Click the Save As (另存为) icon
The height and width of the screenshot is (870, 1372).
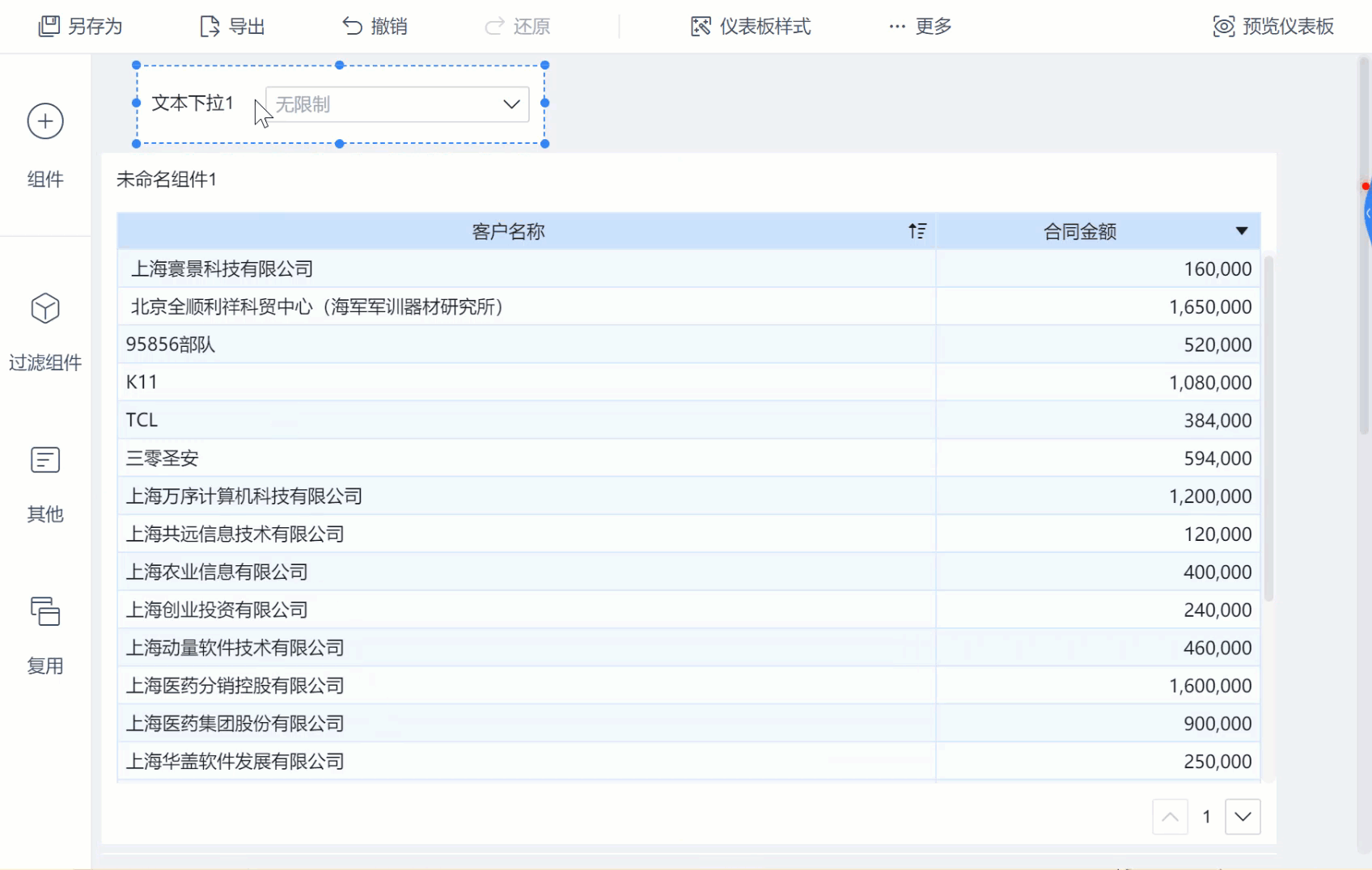49,26
